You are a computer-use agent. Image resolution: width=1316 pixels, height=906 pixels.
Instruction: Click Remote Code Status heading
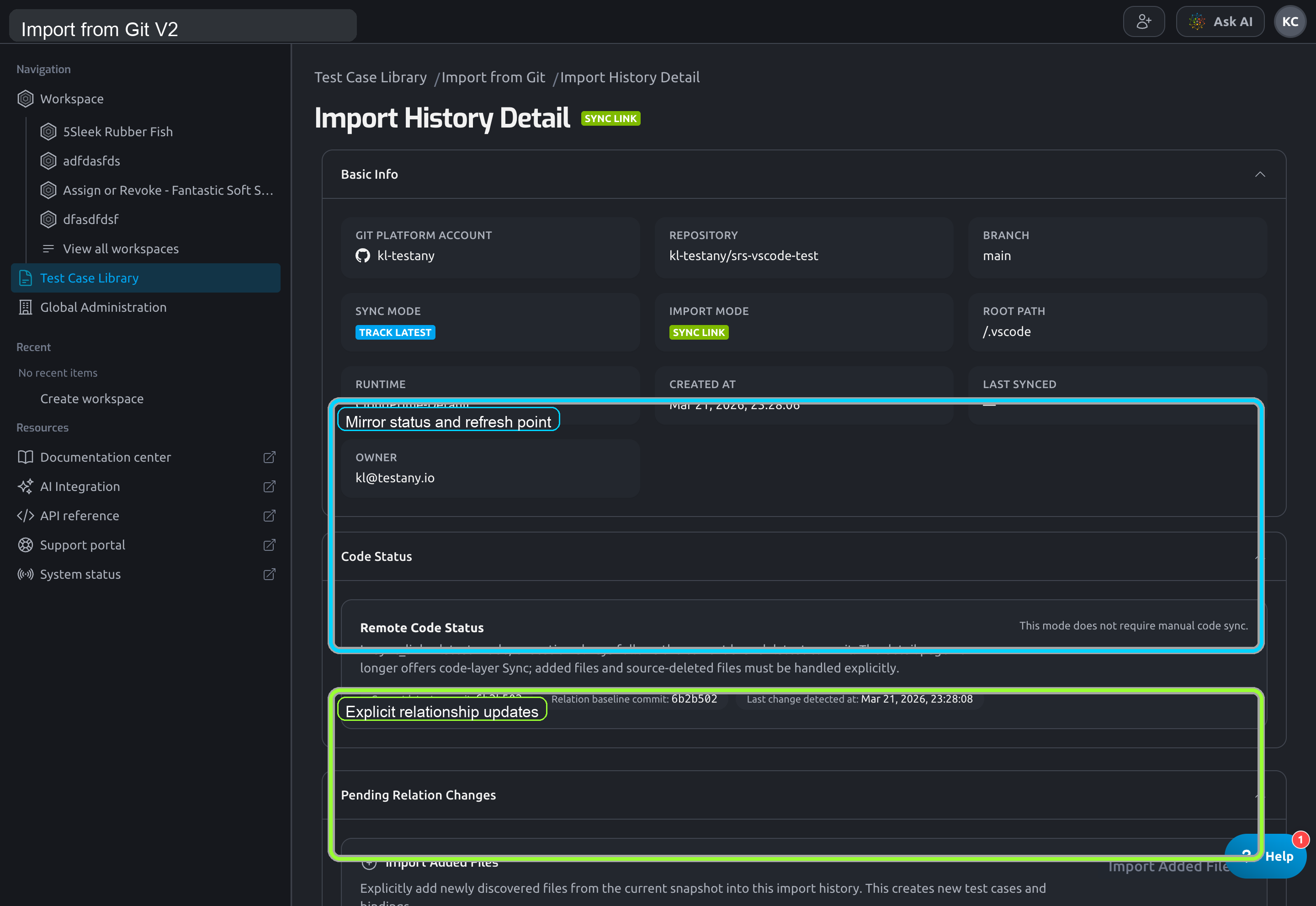[x=422, y=628]
